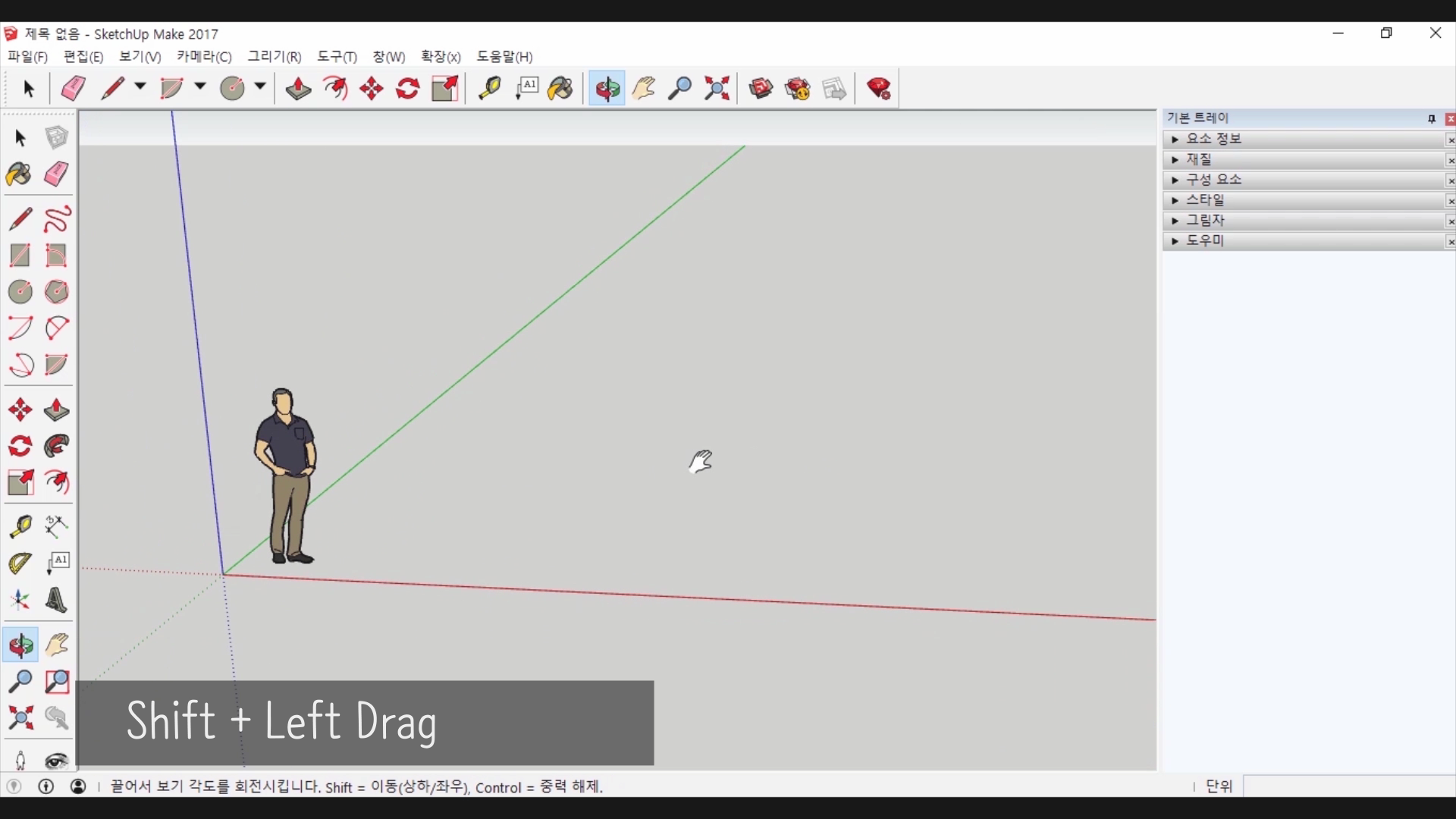Image resolution: width=1456 pixels, height=819 pixels.
Task: Open the Line tool dropdown arrow
Action: pos(140,86)
